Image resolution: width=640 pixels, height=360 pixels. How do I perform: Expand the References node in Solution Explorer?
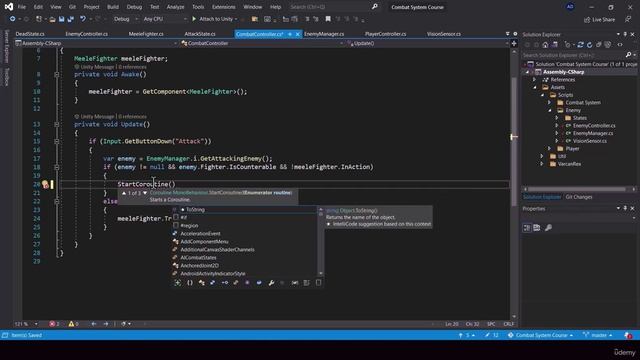535,80
